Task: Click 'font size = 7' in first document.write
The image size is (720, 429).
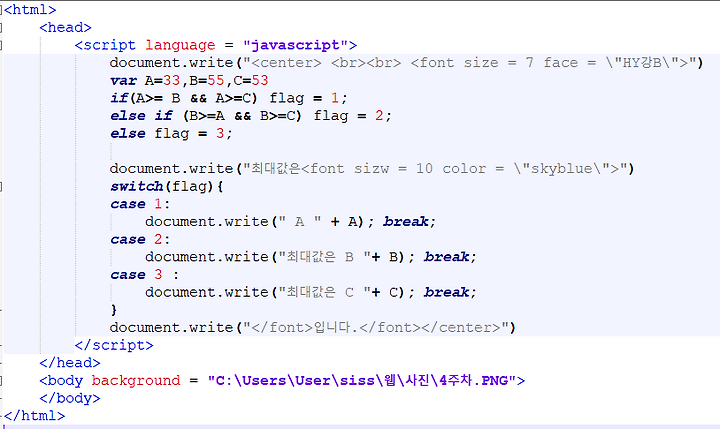Action: click(x=476, y=62)
